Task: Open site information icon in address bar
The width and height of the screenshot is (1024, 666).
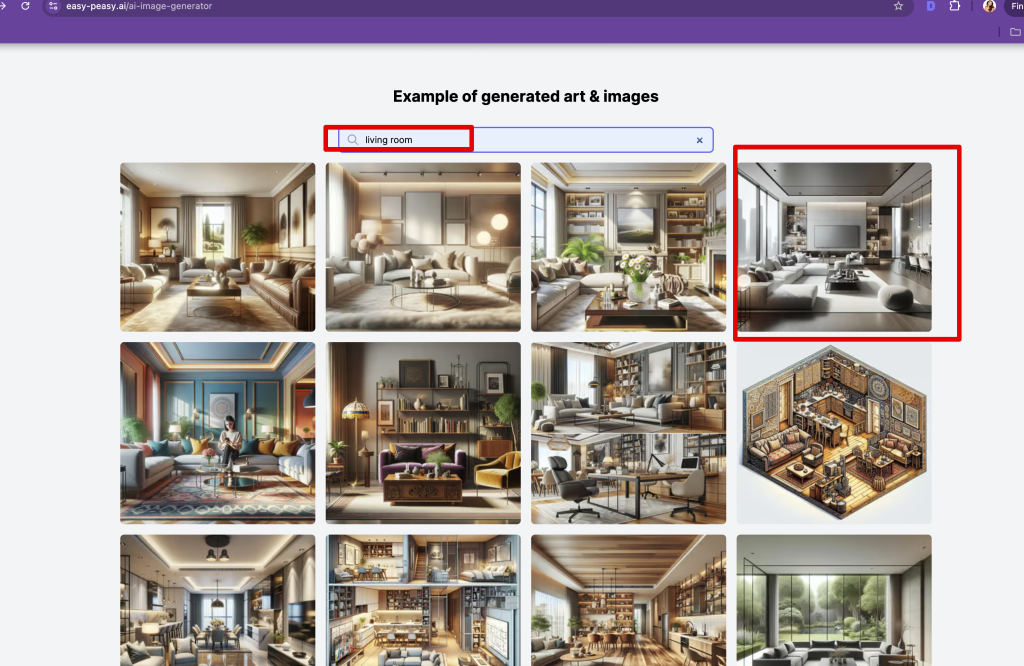Action: pyautogui.click(x=53, y=6)
